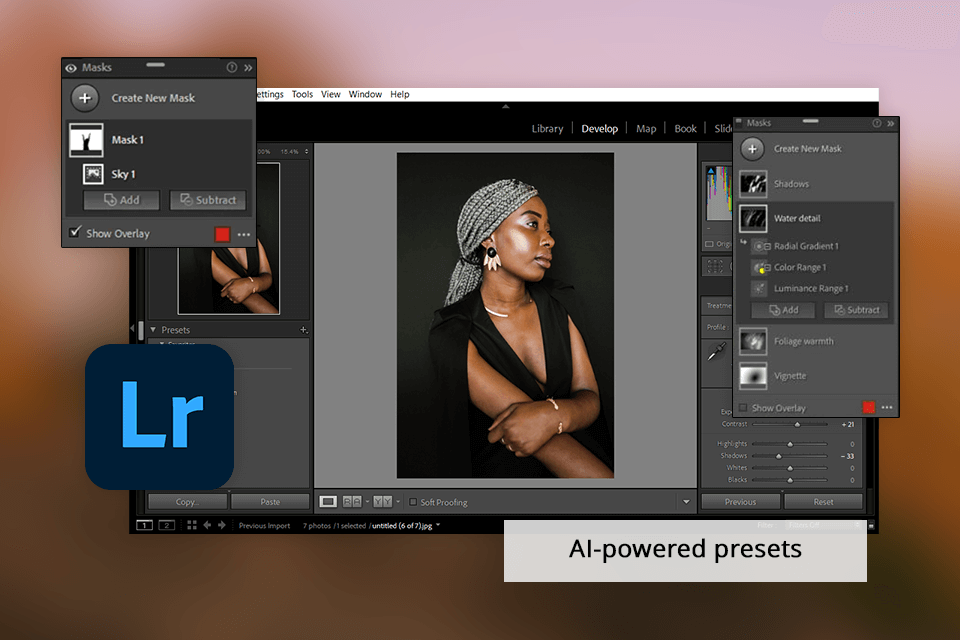The width and height of the screenshot is (960, 640).
Task: Choose the loupe view icon in the toolbar
Action: tap(328, 502)
